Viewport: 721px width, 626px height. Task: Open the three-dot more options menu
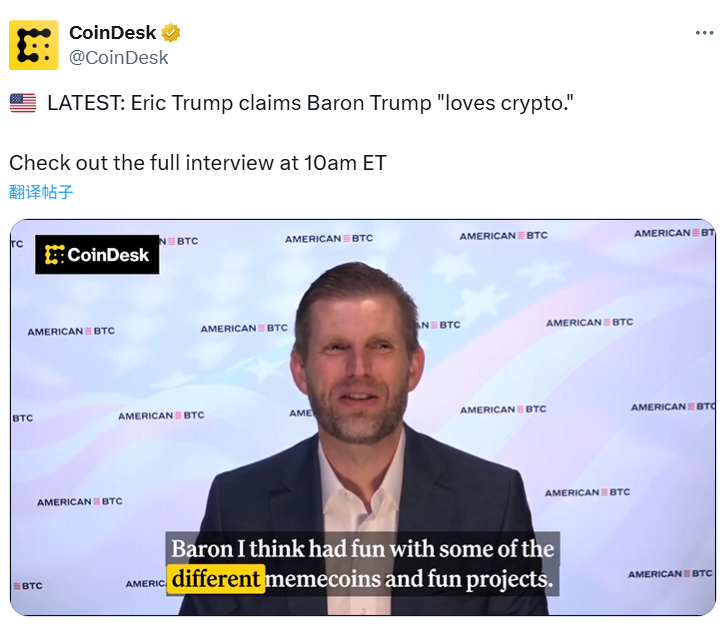tap(704, 33)
